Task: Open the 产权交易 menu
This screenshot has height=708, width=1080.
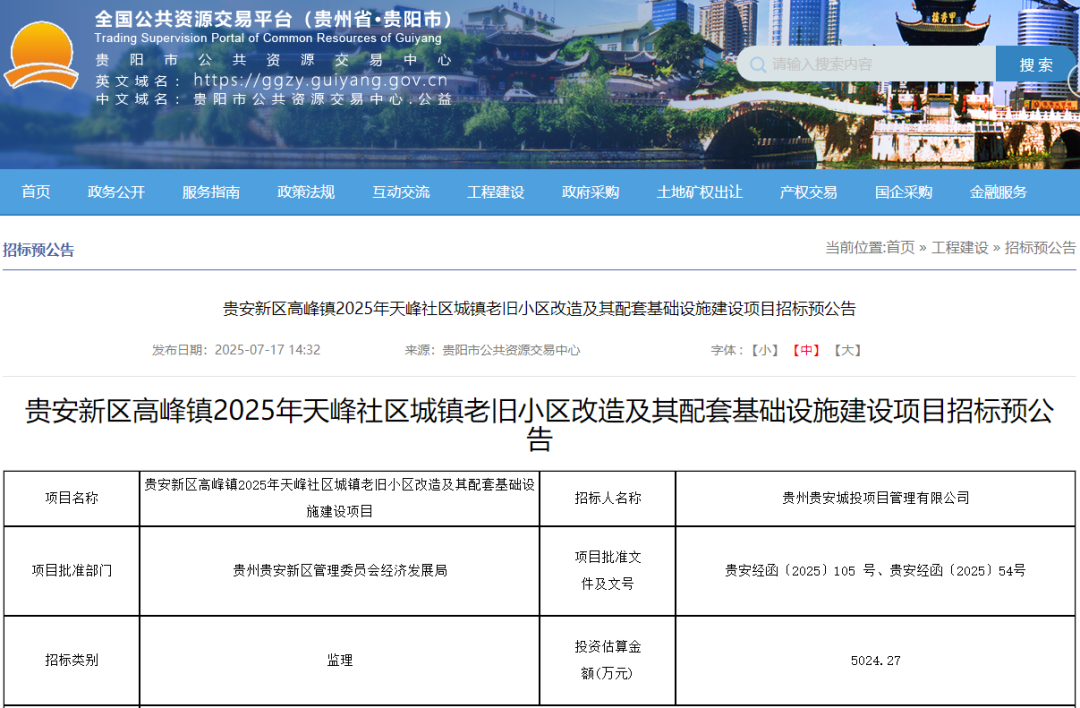Action: tap(809, 192)
